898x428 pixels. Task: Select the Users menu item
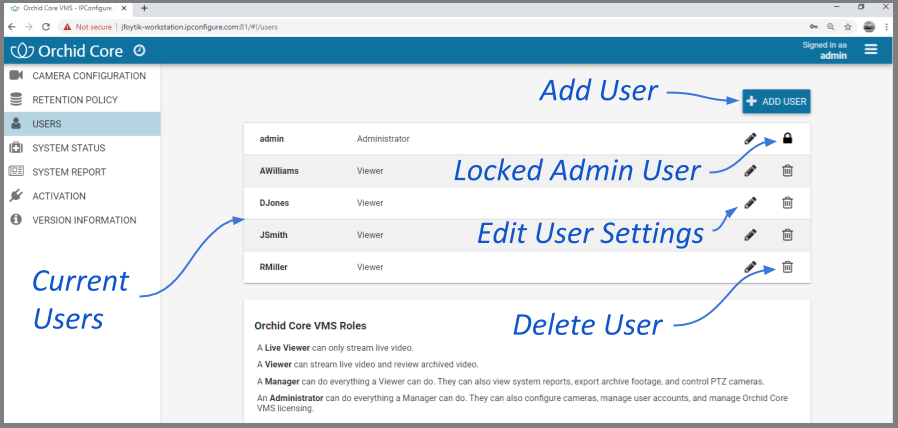[x=80, y=124]
